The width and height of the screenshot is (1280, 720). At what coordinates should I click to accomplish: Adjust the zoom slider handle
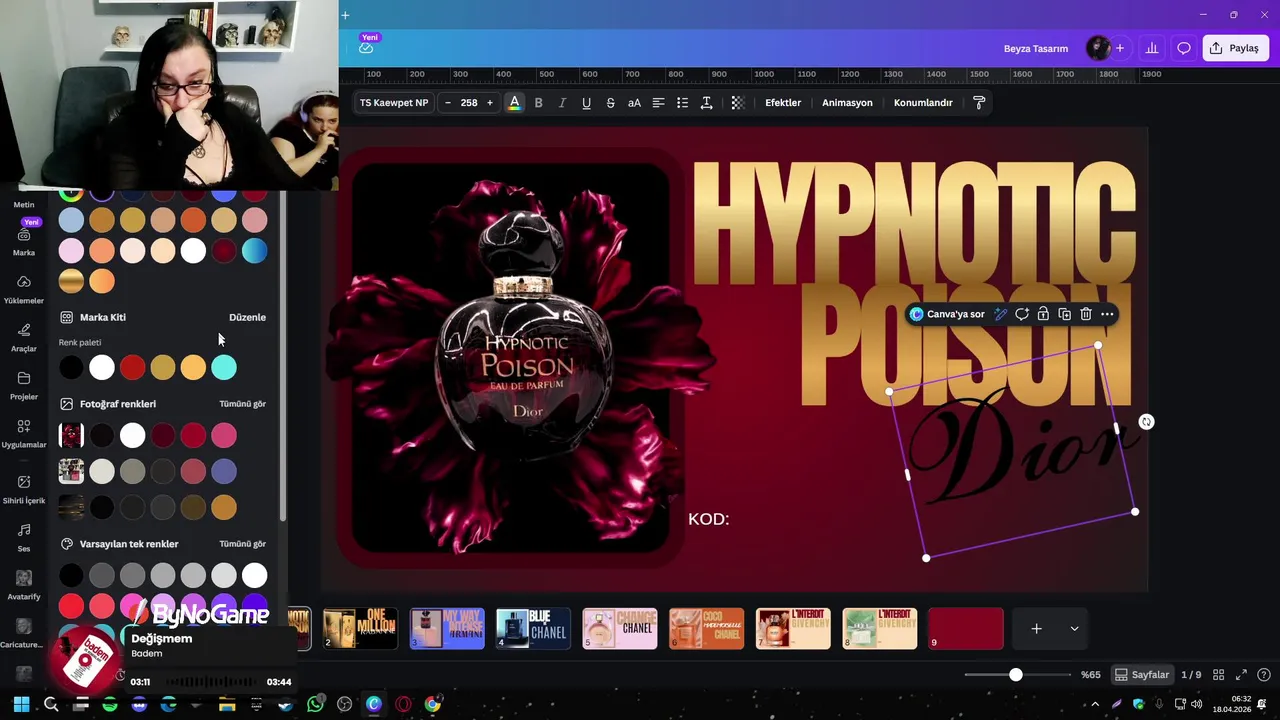(1015, 675)
